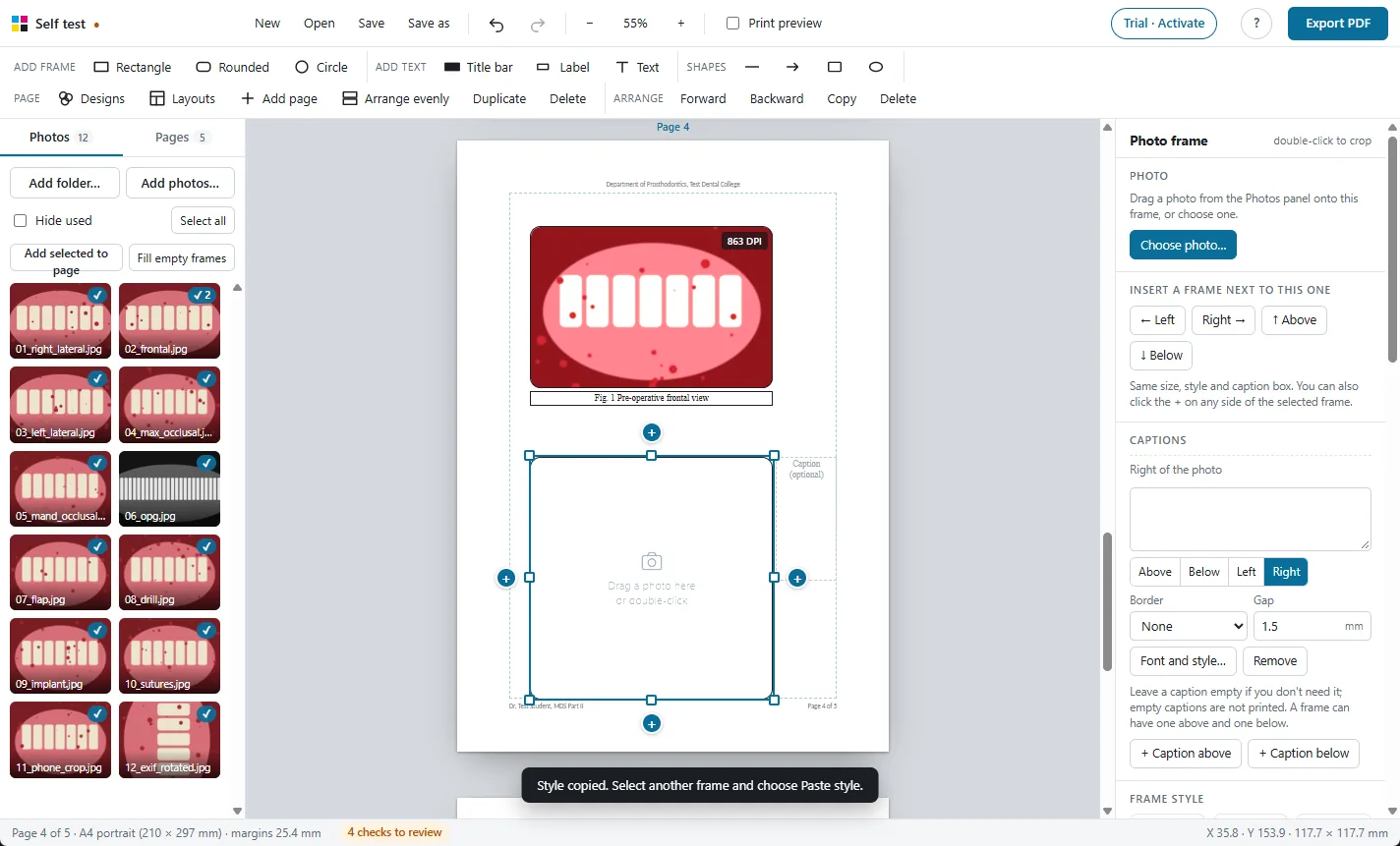Click the plus handle below the selected frame
This screenshot has height=846, width=1400.
click(651, 724)
